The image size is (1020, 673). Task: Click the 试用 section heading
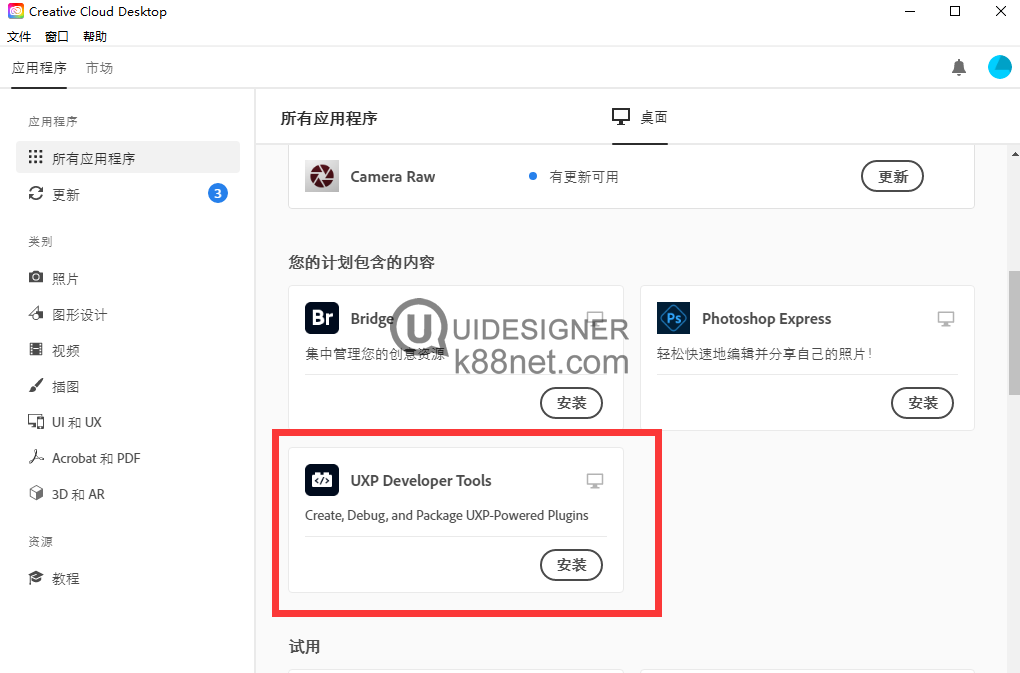coord(304,646)
